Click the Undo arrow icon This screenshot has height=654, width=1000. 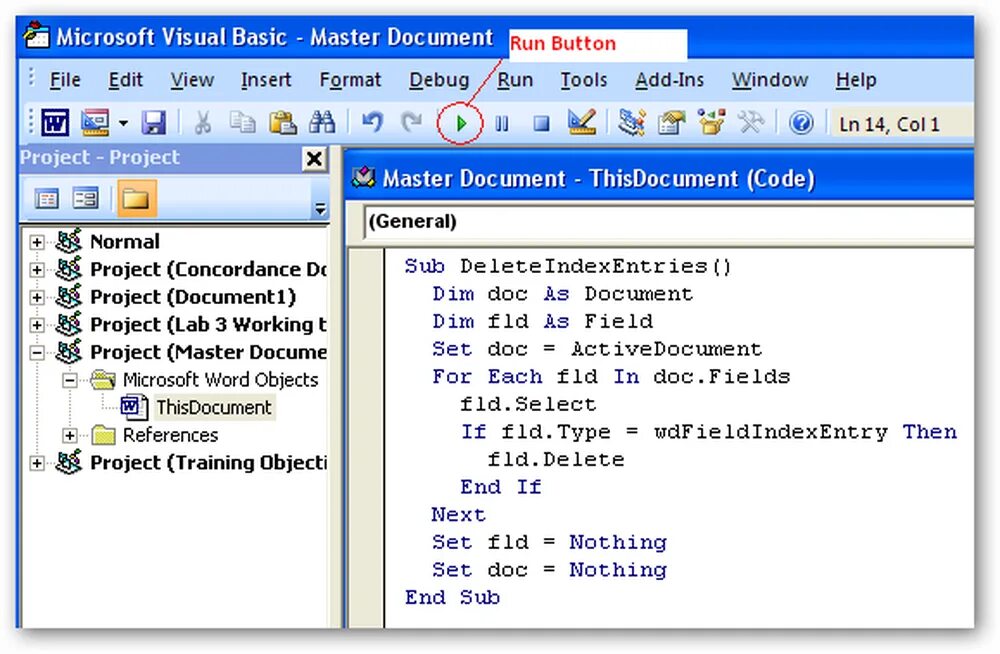coord(372,121)
